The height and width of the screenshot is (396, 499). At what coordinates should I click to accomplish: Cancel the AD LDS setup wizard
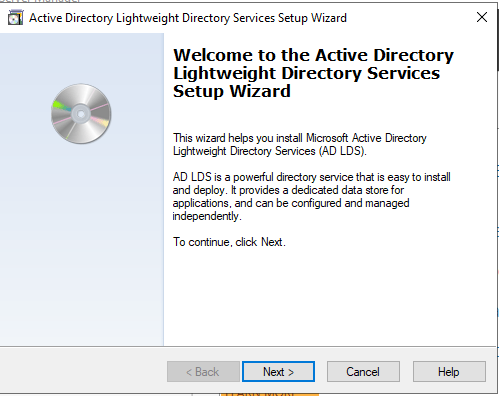pos(363,371)
